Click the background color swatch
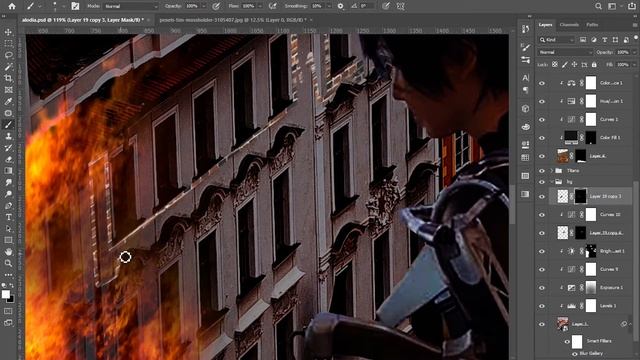 coord(11,299)
